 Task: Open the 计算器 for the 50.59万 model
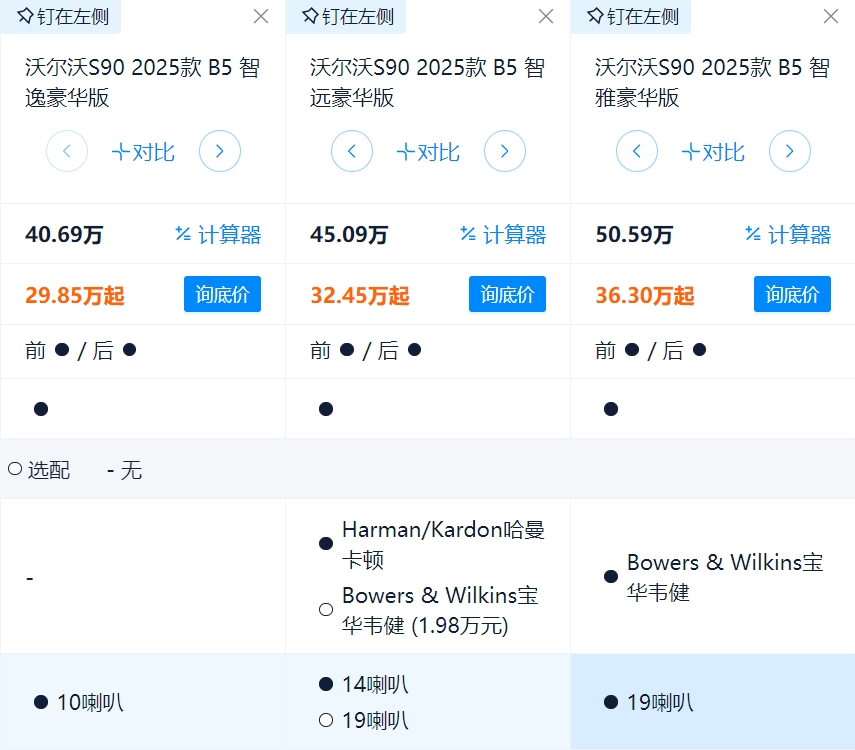click(x=788, y=235)
